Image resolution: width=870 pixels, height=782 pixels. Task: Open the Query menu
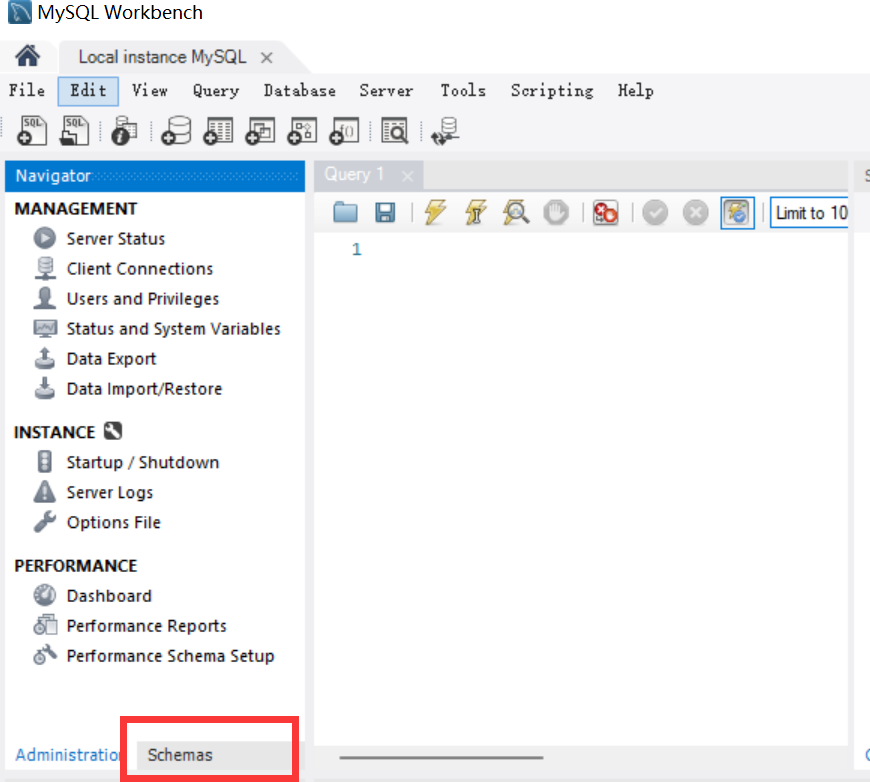coord(216,90)
